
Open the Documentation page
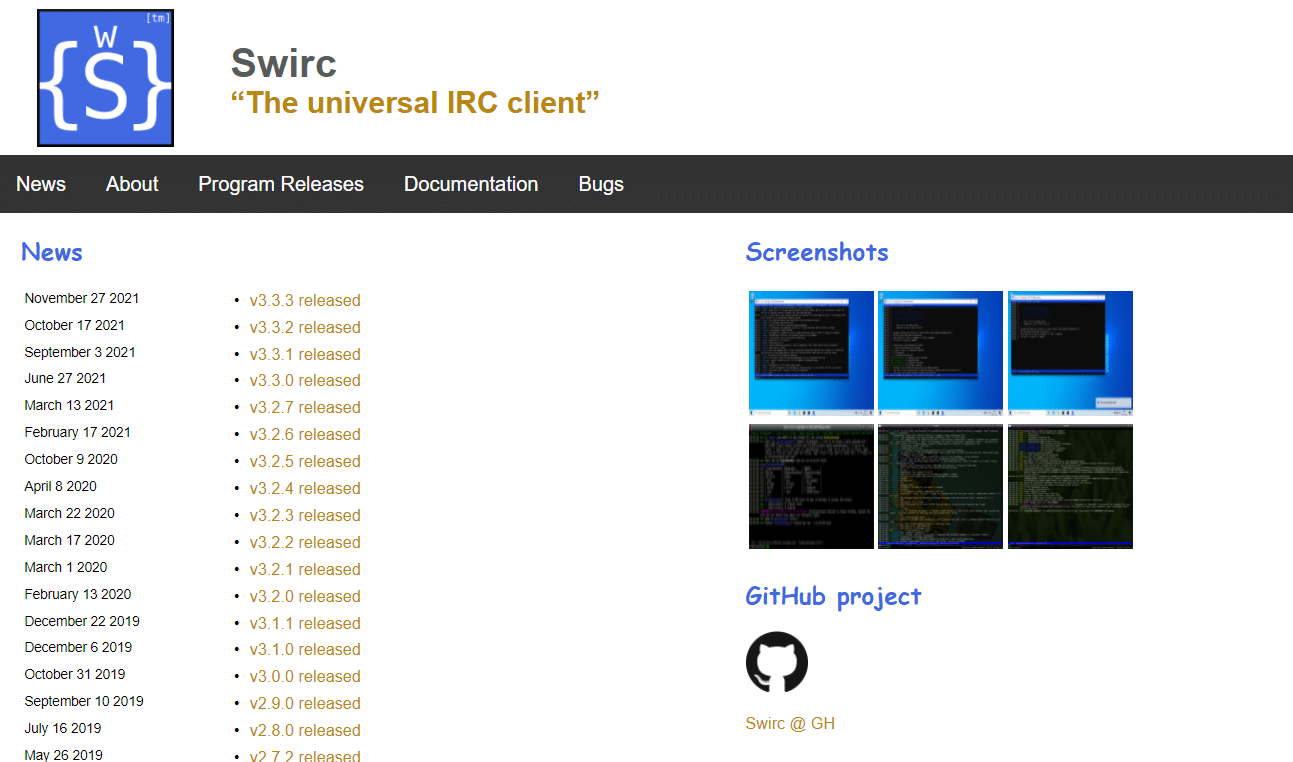[x=471, y=184]
